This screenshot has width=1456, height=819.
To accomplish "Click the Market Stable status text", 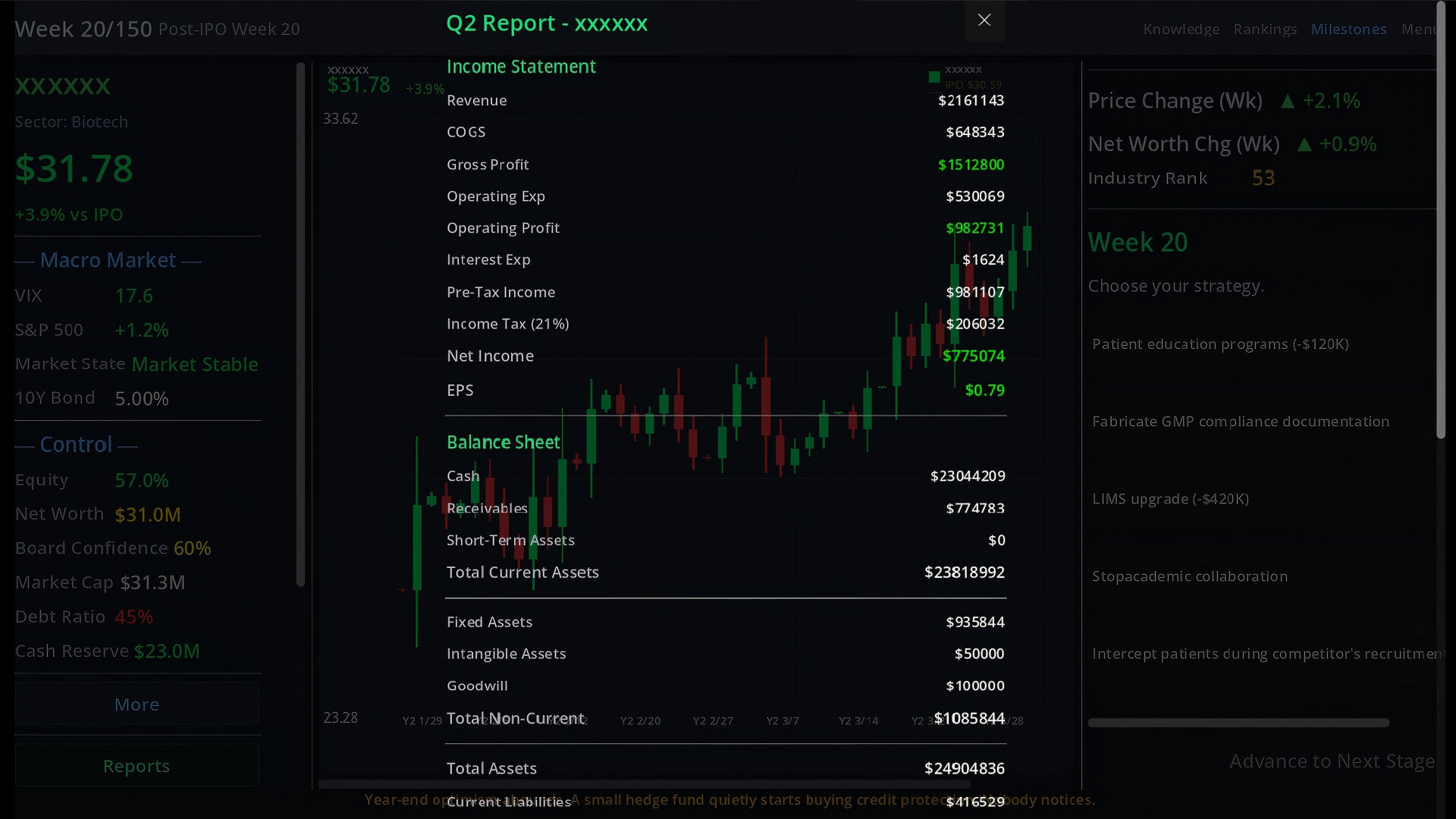I will [x=195, y=364].
